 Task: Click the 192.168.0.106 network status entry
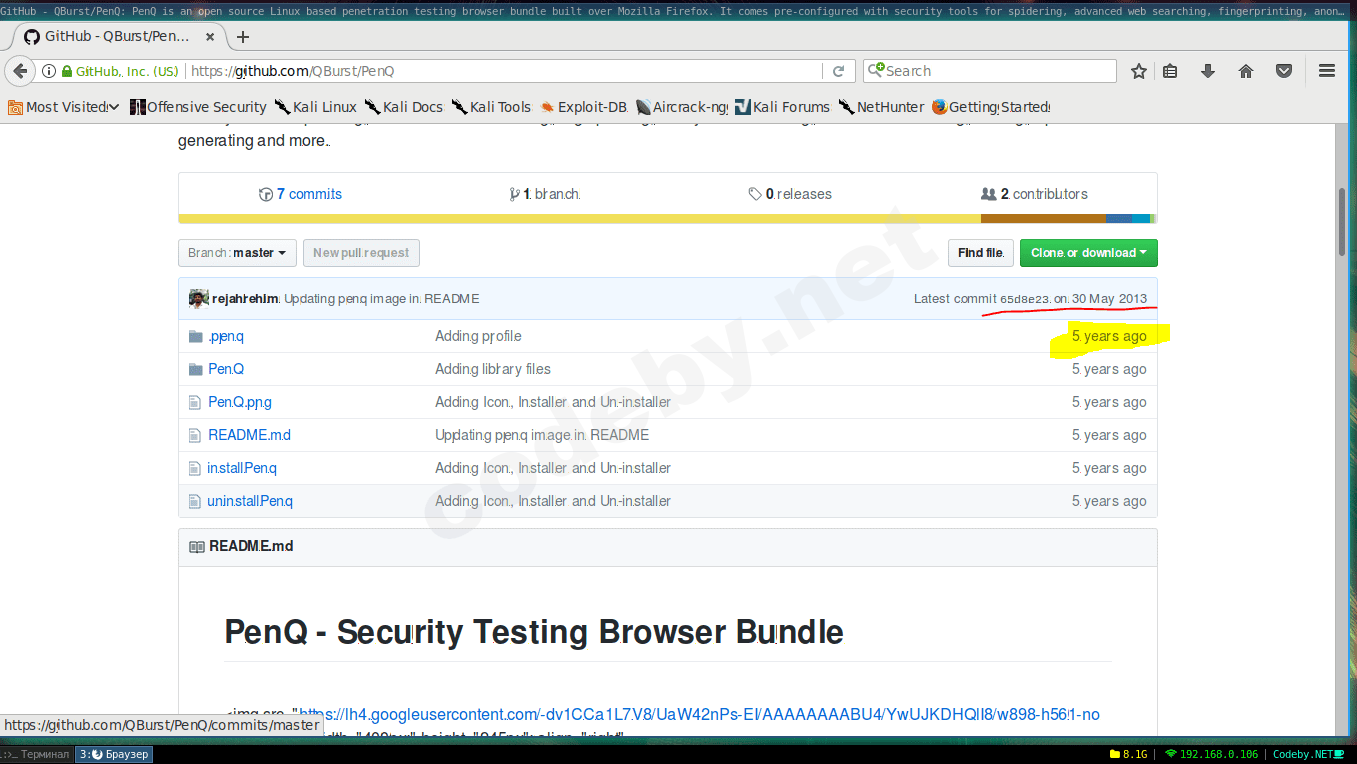click(1212, 754)
